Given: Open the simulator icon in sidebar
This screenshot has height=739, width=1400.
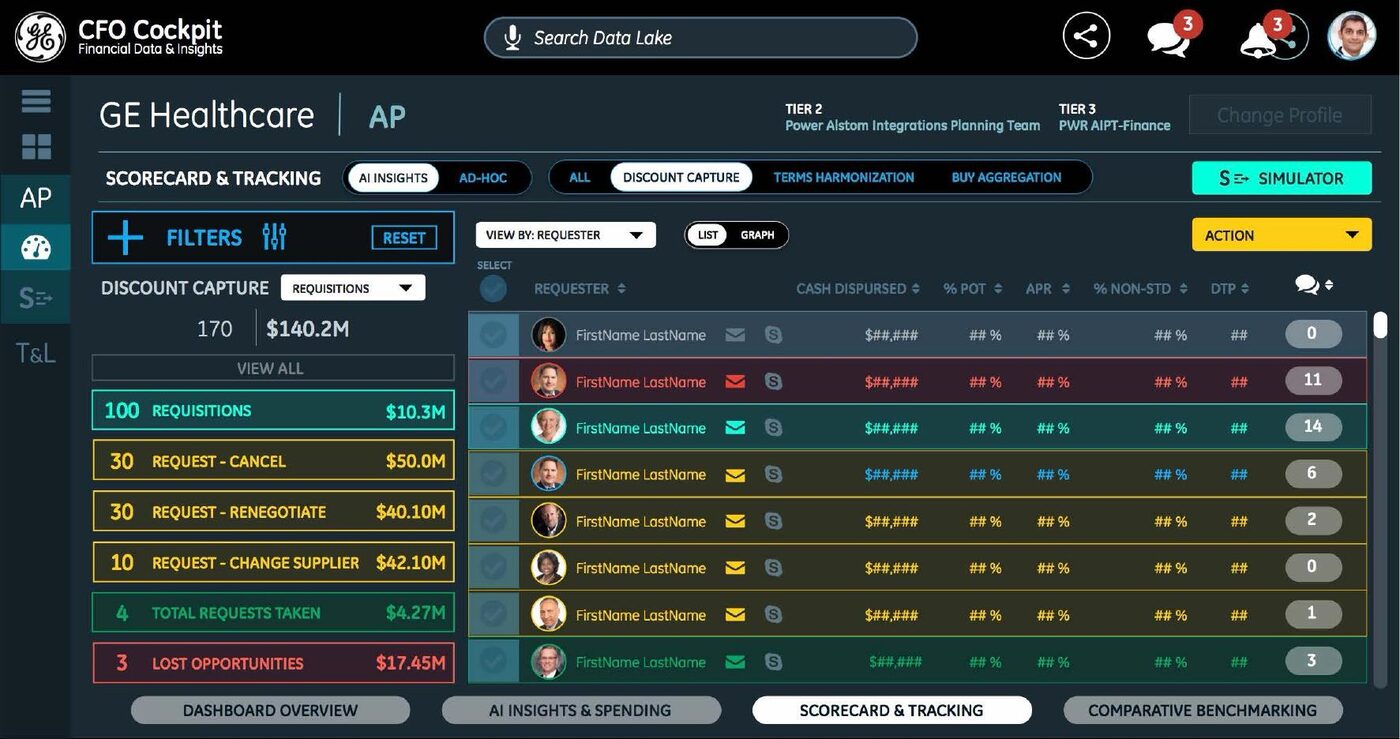Looking at the screenshot, I should [x=35, y=298].
